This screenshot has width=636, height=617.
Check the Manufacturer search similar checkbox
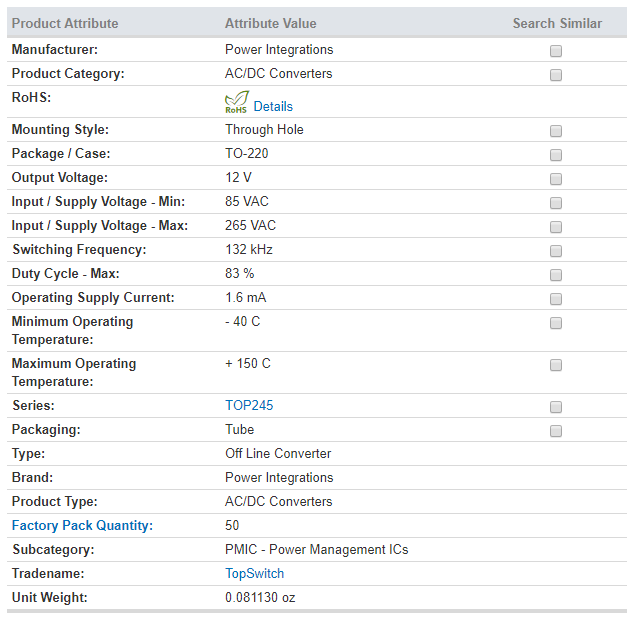coord(556,51)
